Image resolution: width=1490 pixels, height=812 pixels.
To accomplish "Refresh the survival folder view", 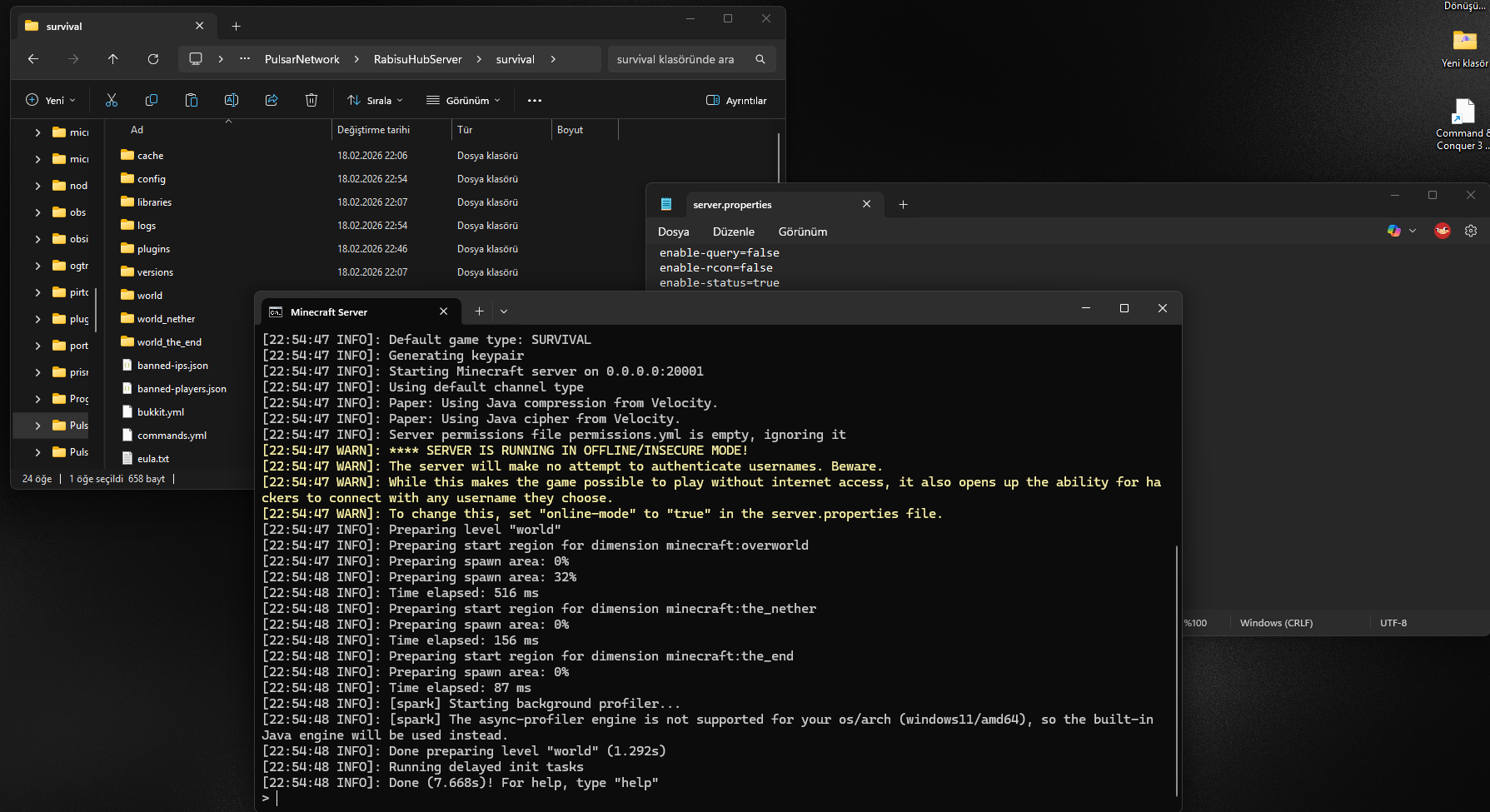I will click(x=153, y=59).
